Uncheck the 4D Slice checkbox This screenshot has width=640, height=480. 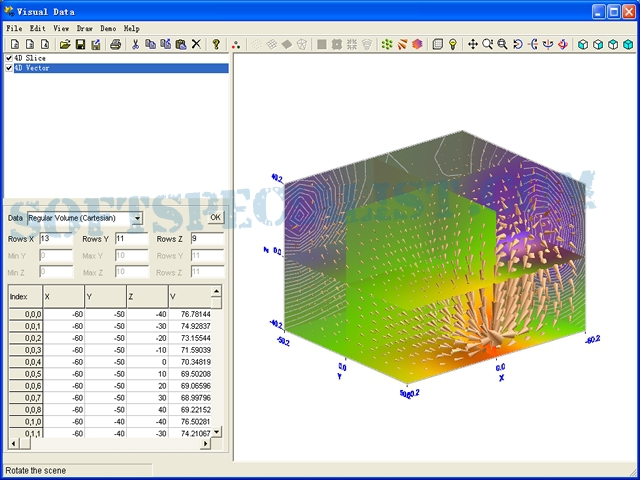pyautogui.click(x=9, y=59)
